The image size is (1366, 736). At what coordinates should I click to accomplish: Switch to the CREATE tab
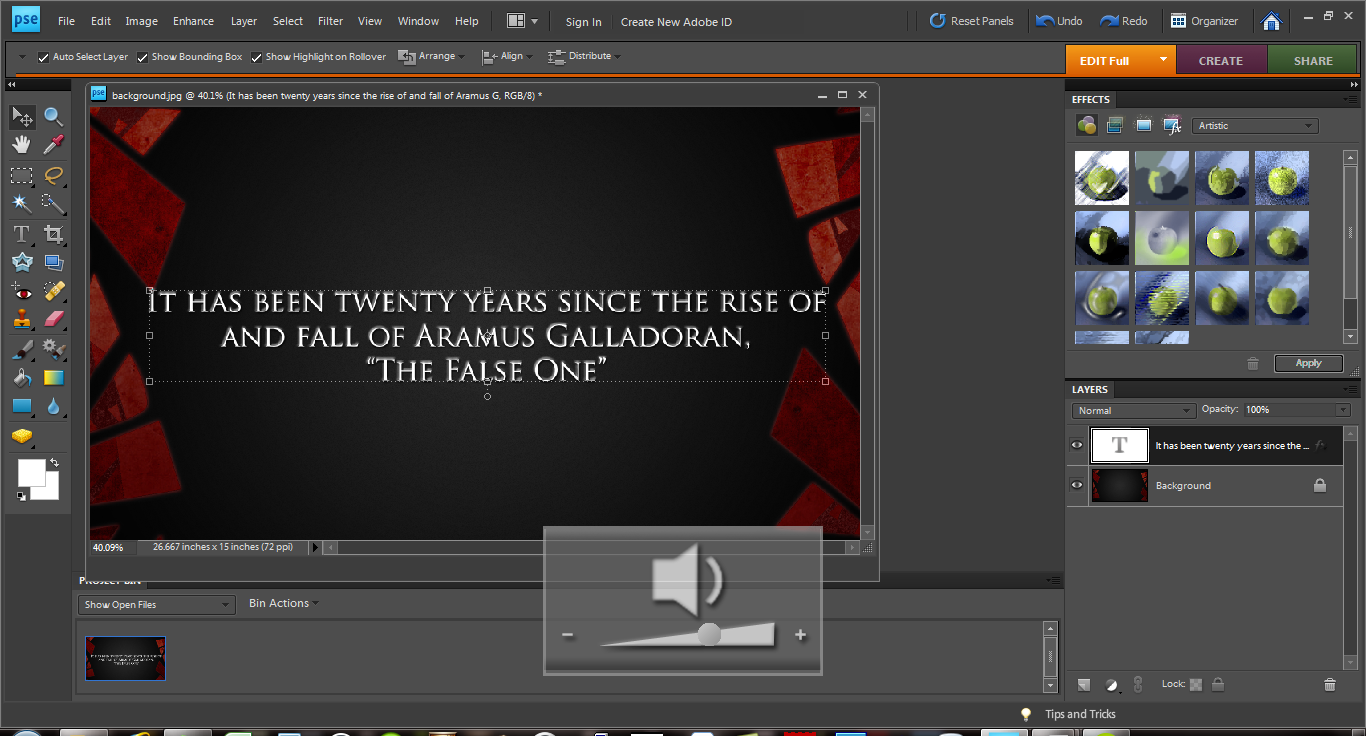(x=1220, y=61)
